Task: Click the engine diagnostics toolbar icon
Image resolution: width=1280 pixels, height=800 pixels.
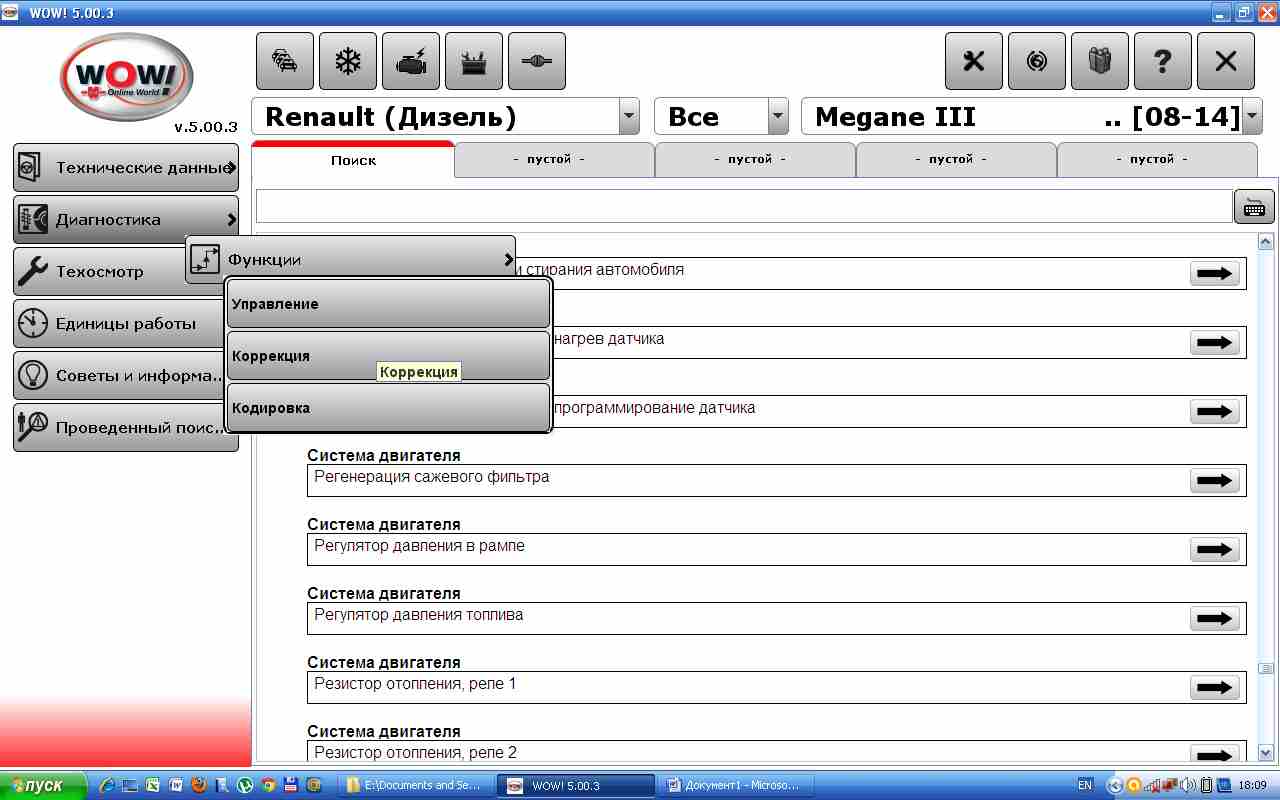Action: (411, 62)
